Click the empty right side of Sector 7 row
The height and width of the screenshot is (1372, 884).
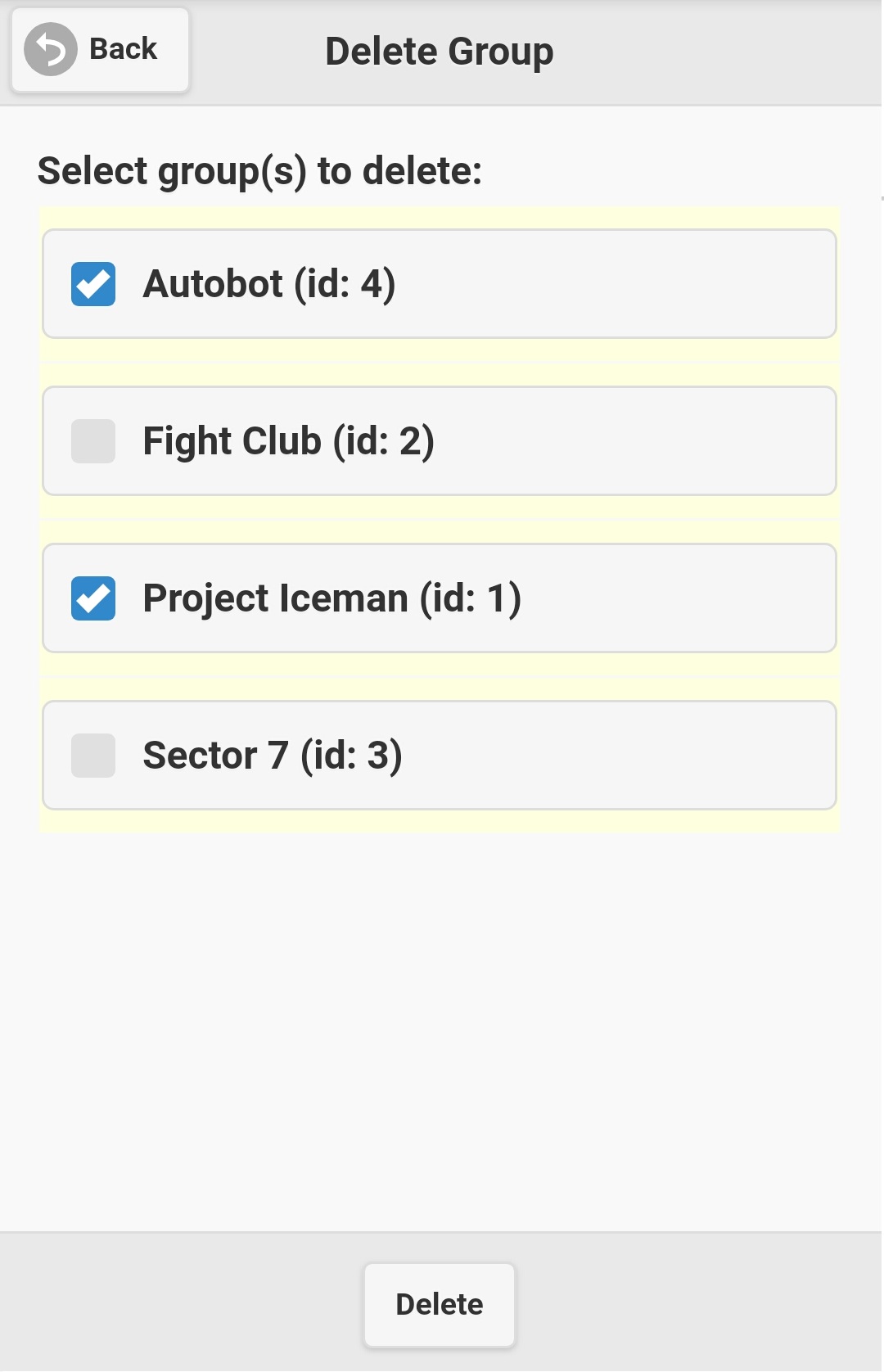click(x=655, y=756)
